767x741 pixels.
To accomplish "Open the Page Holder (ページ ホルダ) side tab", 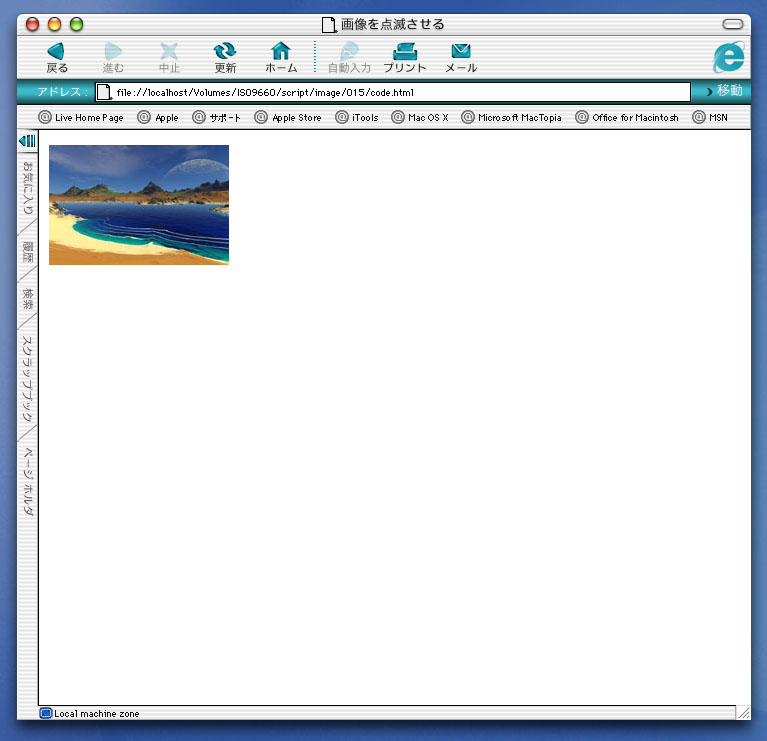I will pos(28,481).
